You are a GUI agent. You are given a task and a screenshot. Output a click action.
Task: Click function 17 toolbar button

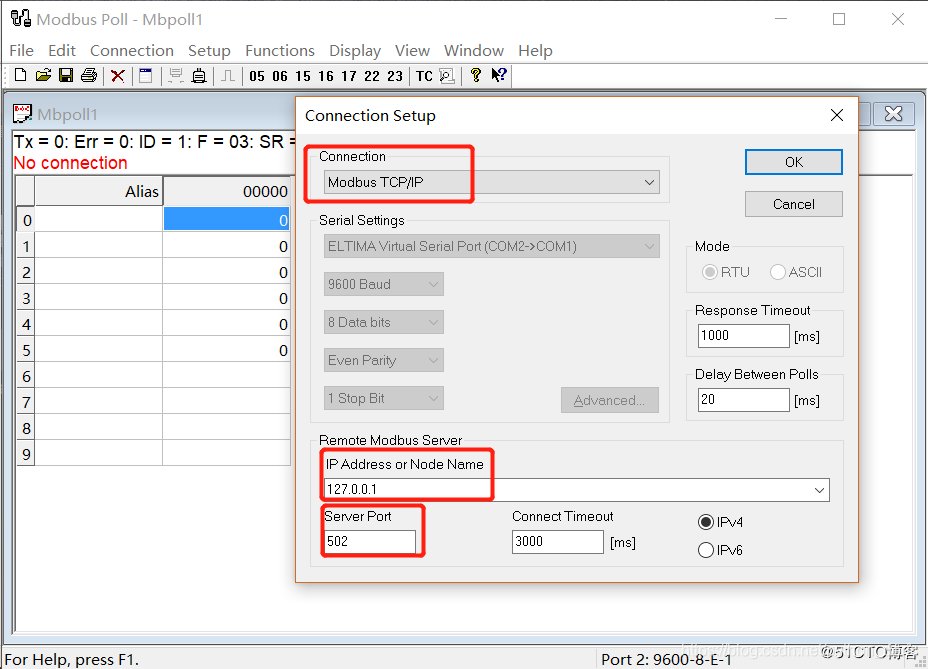(349, 76)
